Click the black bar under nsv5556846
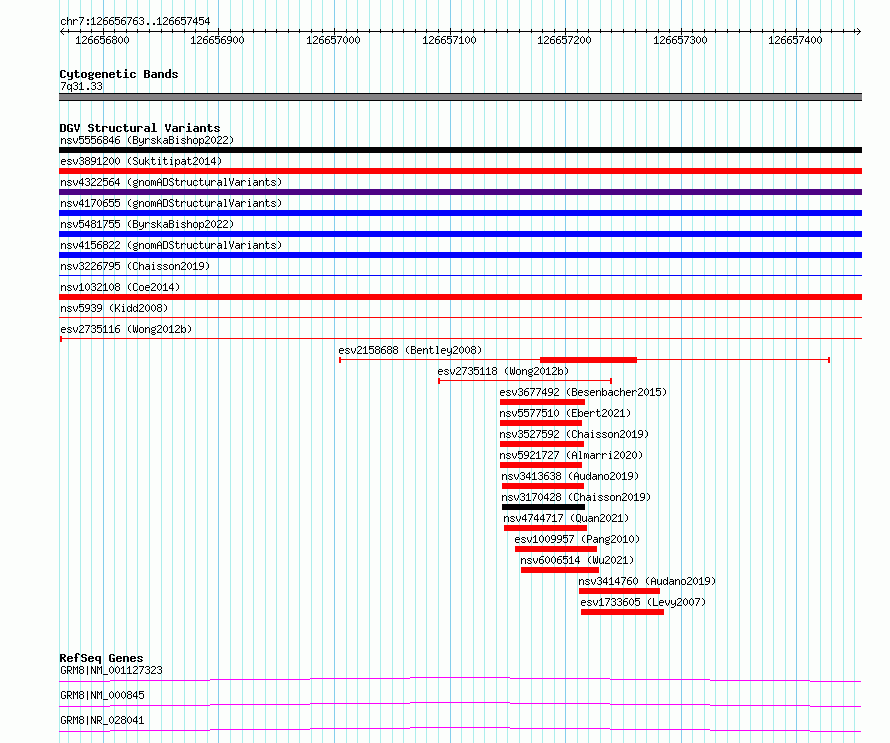This screenshot has height=743, width=890. (460, 150)
